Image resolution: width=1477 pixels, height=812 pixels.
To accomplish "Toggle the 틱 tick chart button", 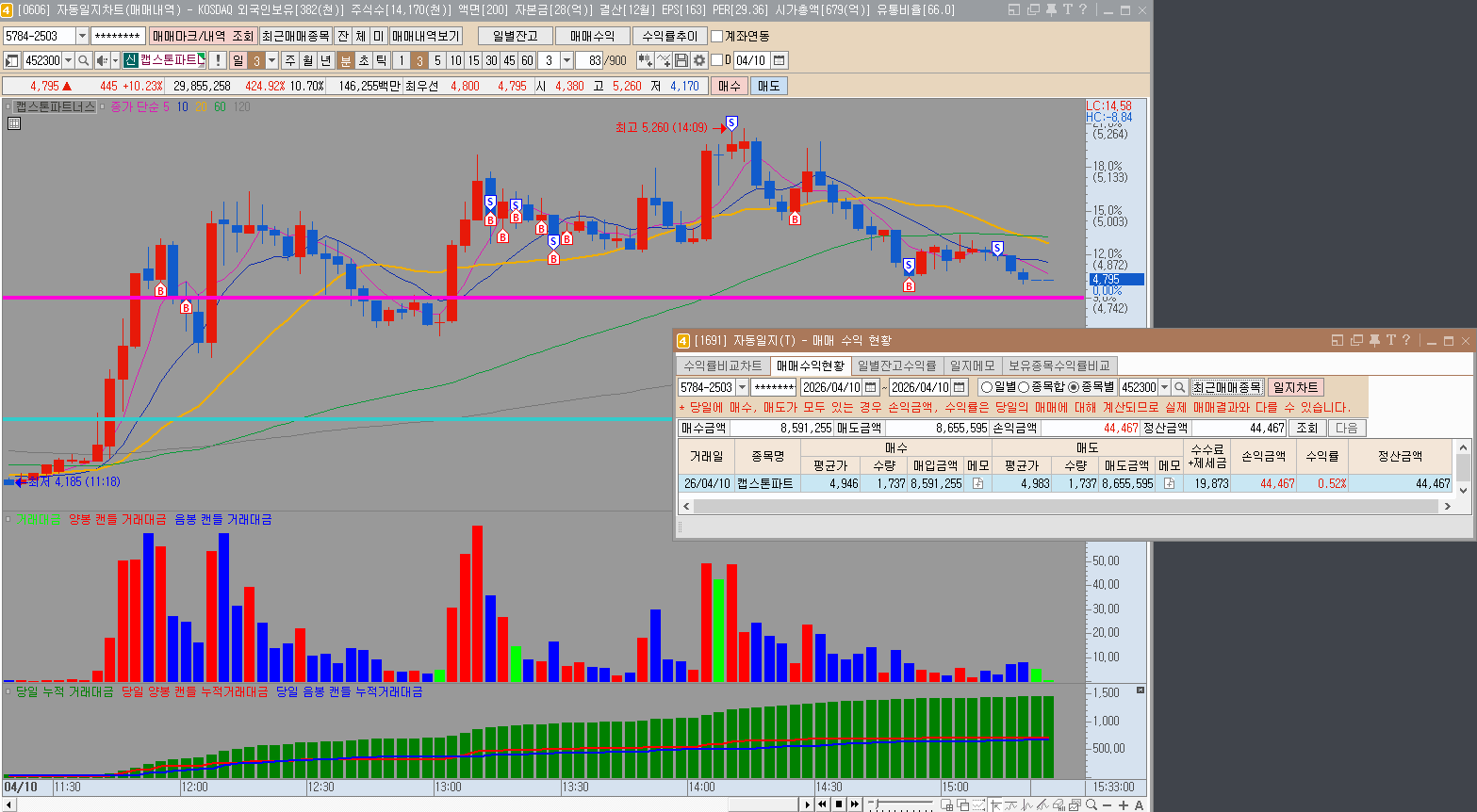I will pos(382,60).
